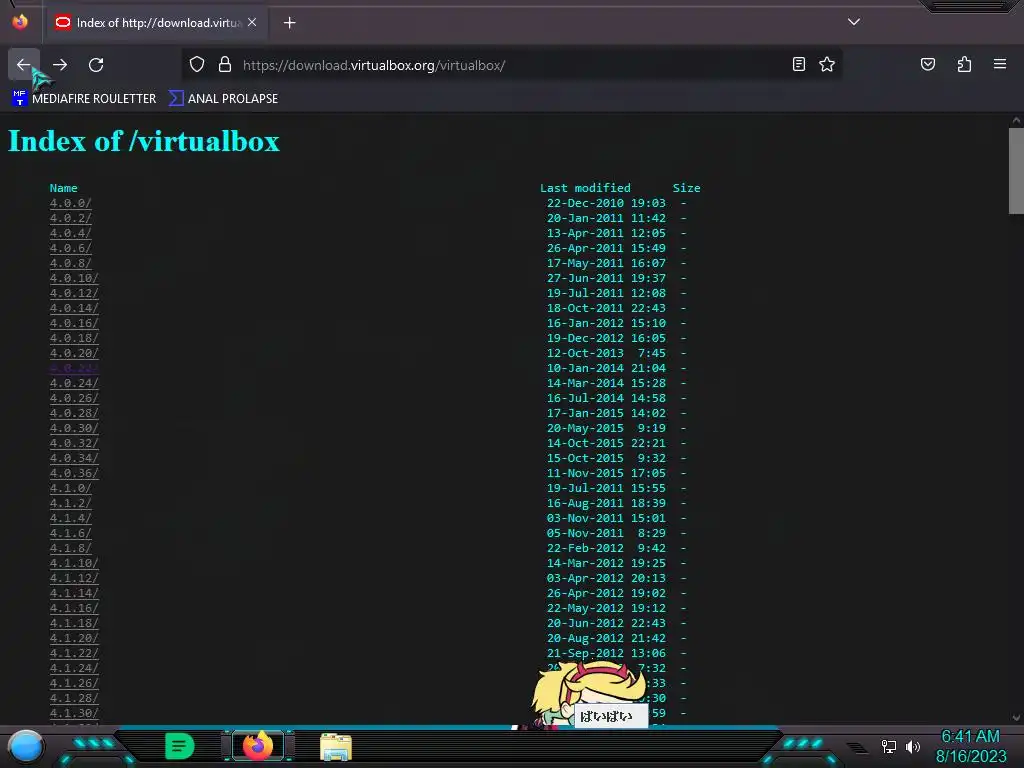Image resolution: width=1024 pixels, height=768 pixels.
Task: Click the scrollbar down arrow
Action: 1016,717
